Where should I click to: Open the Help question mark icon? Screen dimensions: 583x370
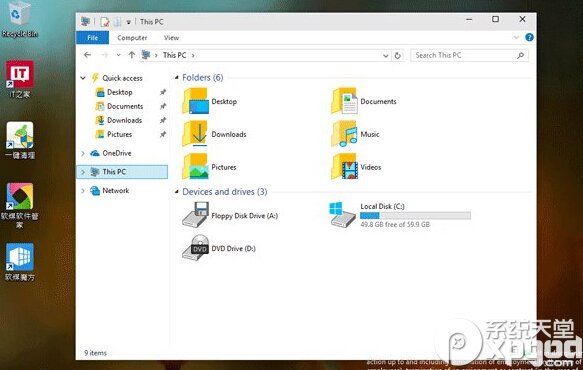click(529, 37)
